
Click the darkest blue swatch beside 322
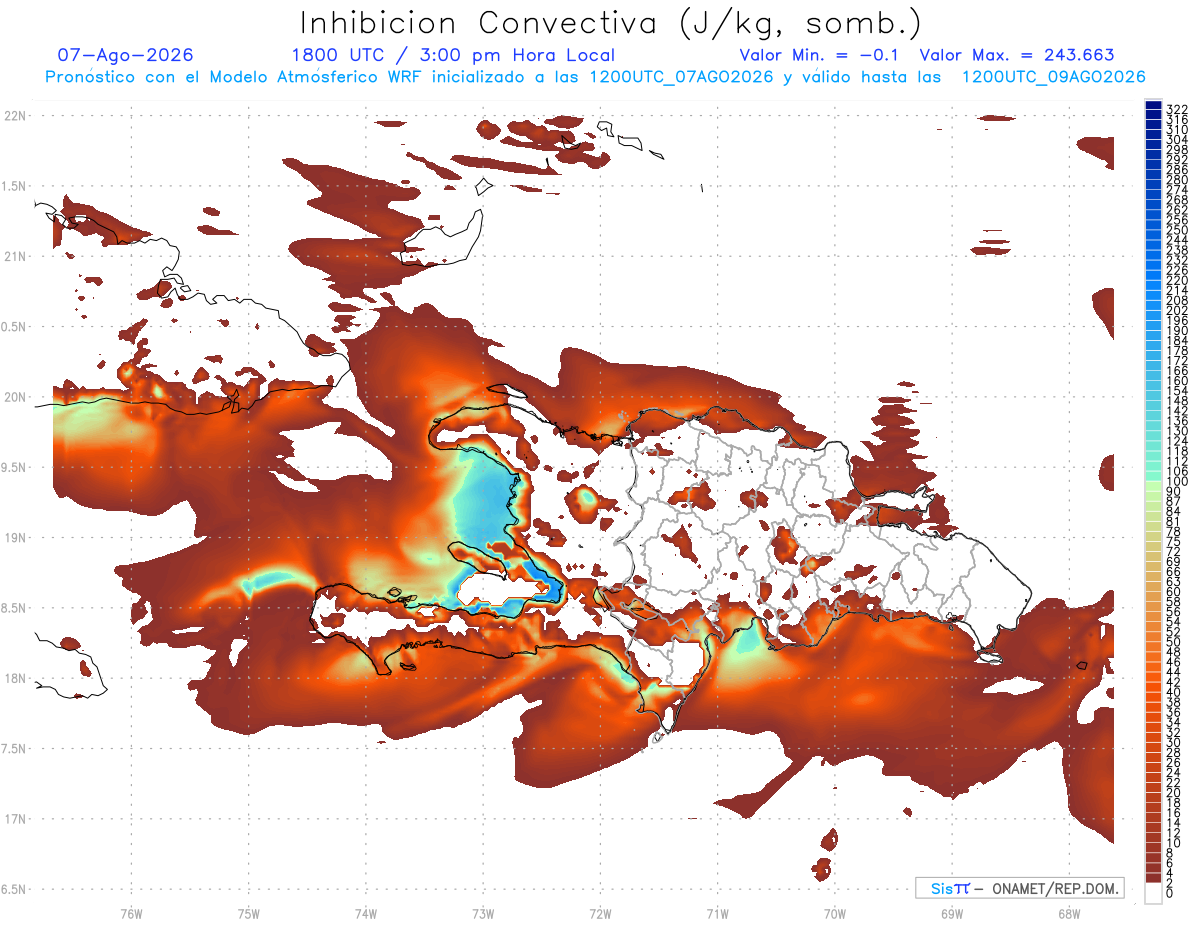1153,106
